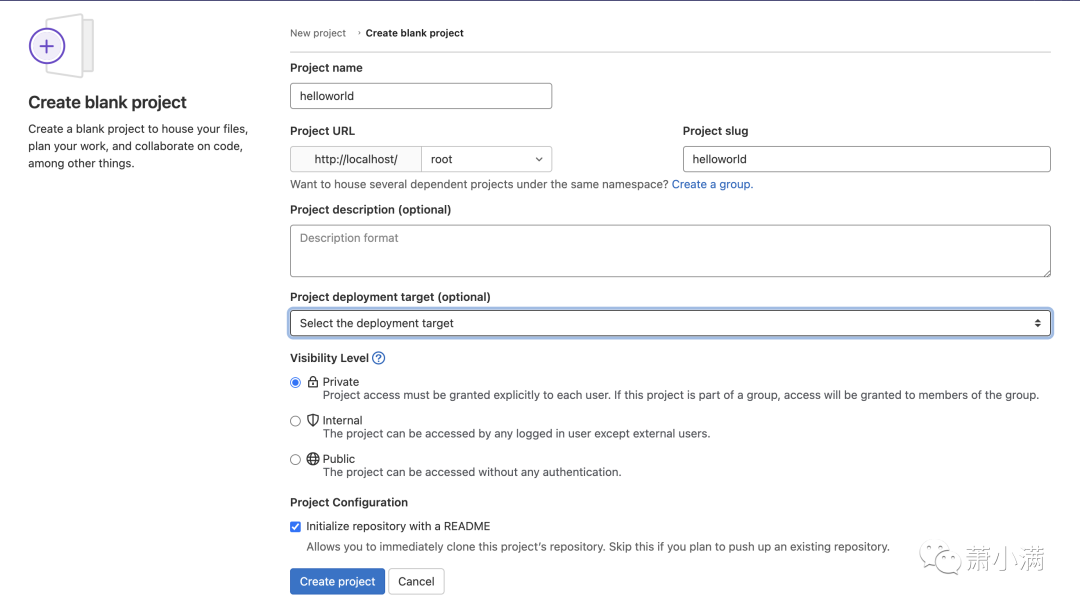Click the Internal shield icon
Viewport: 1080px width, 606px height.
313,421
